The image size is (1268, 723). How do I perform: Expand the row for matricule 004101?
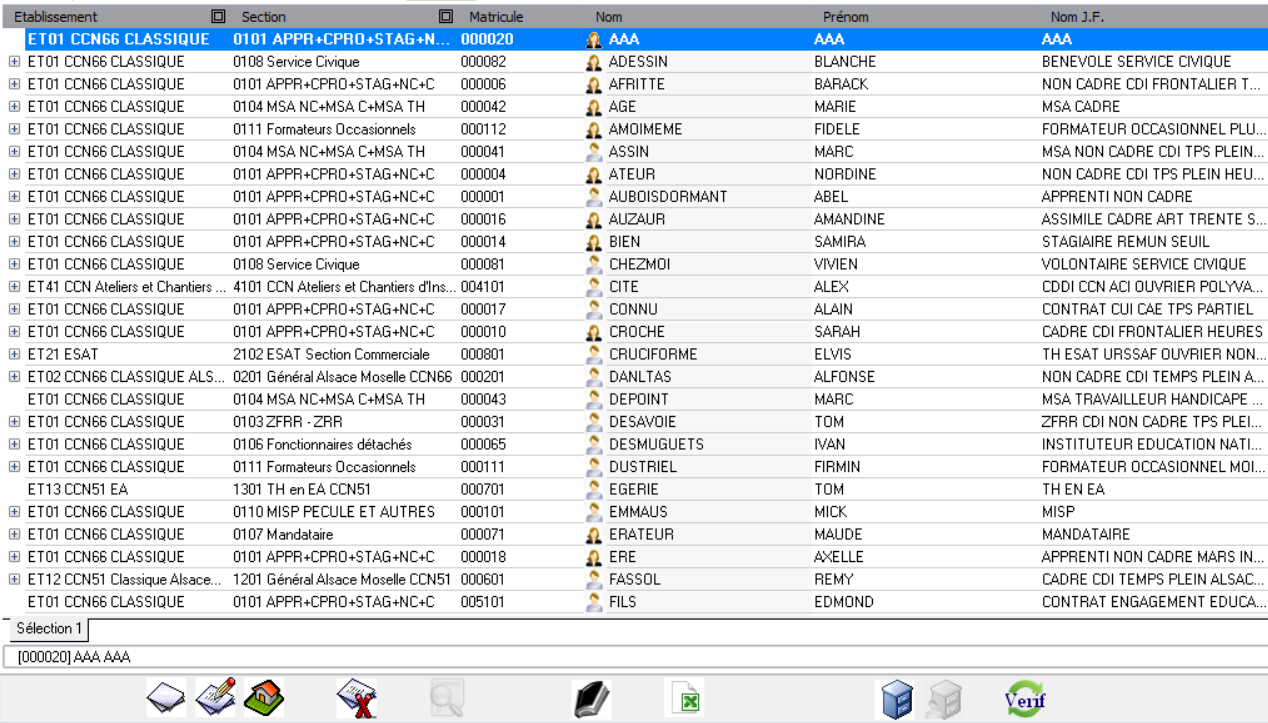14,287
